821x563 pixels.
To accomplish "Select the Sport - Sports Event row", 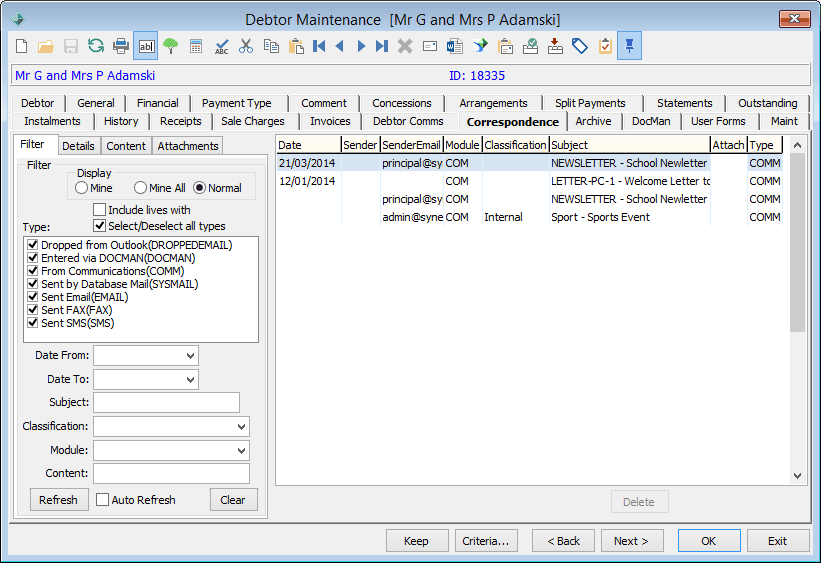I will point(529,217).
